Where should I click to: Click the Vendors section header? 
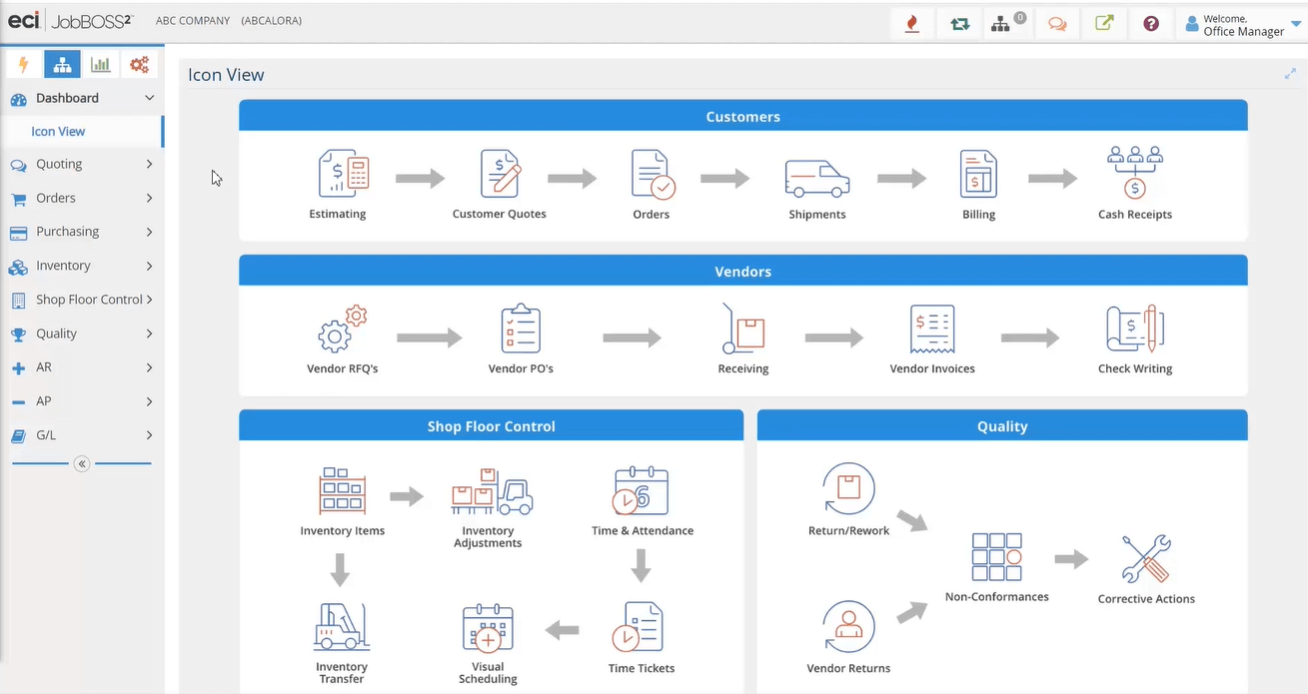pos(743,271)
